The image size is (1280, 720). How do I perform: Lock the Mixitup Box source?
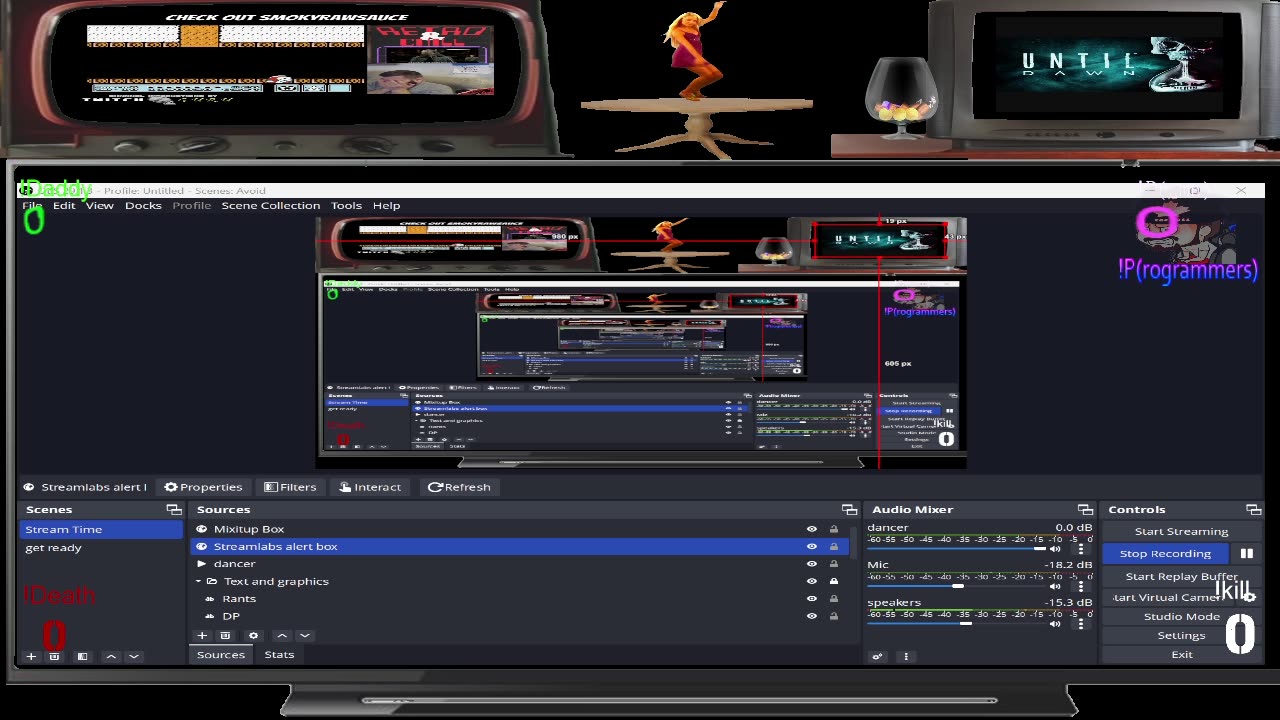[834, 529]
